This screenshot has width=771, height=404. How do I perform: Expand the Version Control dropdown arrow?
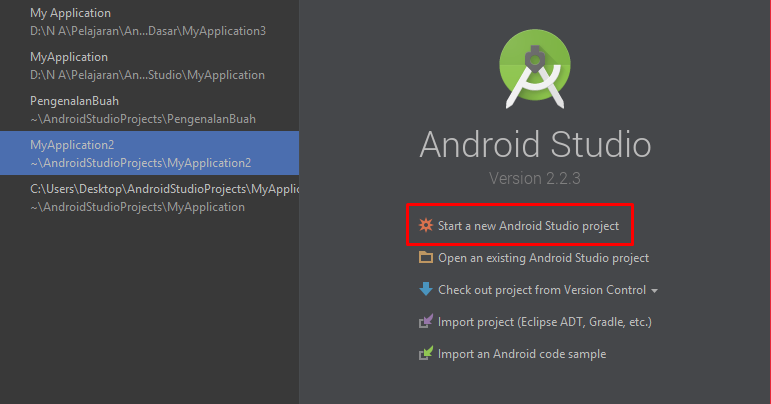[x=654, y=291]
